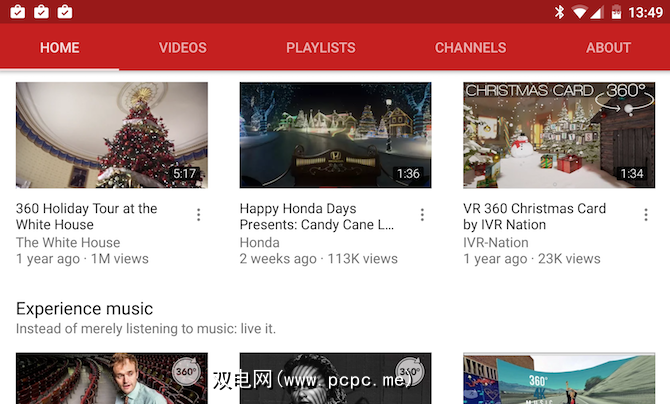The height and width of the screenshot is (404, 670).
Task: Select the text '1 year ago · 1M views'
Action: [82, 259]
